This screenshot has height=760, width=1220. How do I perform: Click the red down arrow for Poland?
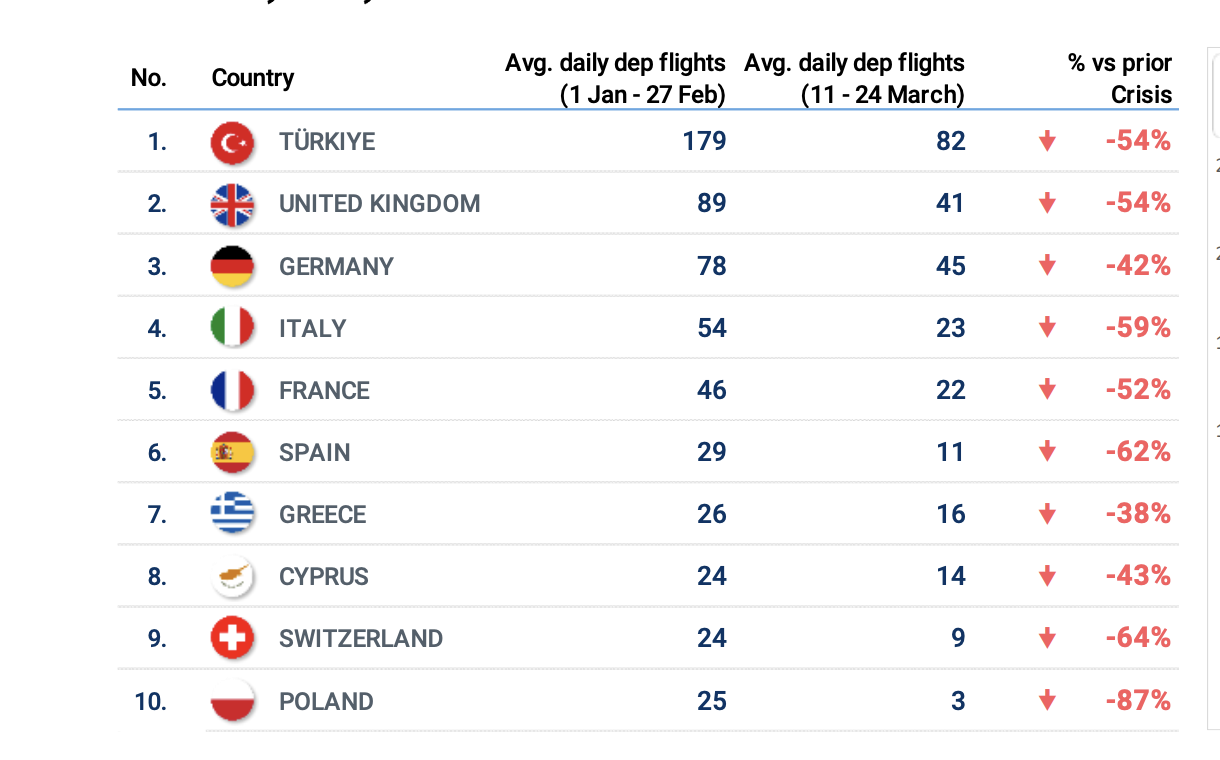(x=1047, y=700)
